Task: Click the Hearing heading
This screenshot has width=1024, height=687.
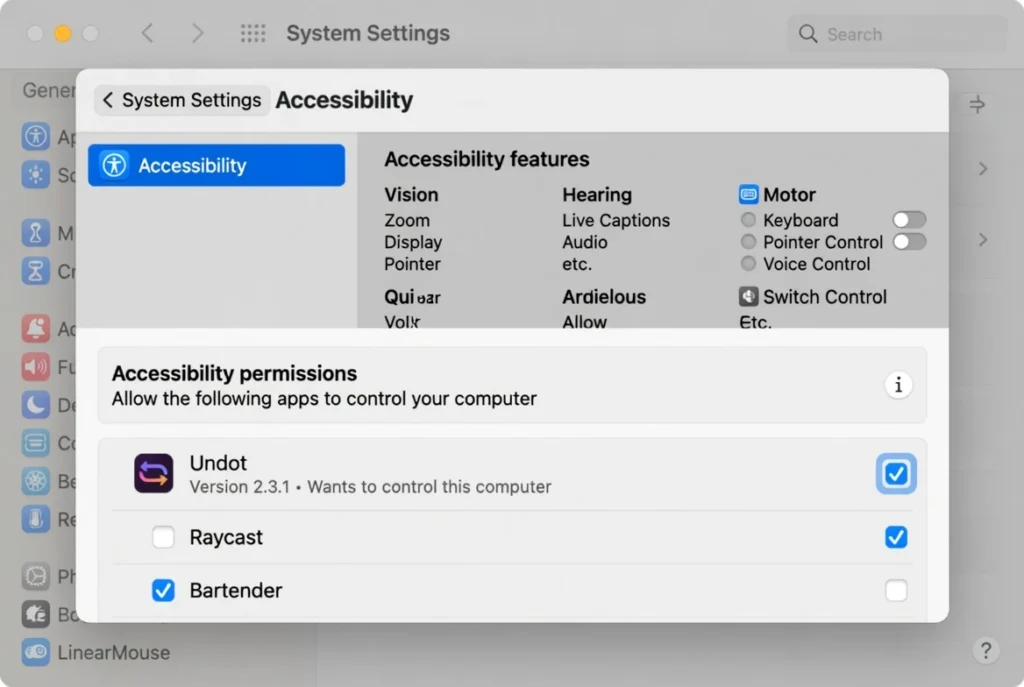Action: (x=597, y=195)
